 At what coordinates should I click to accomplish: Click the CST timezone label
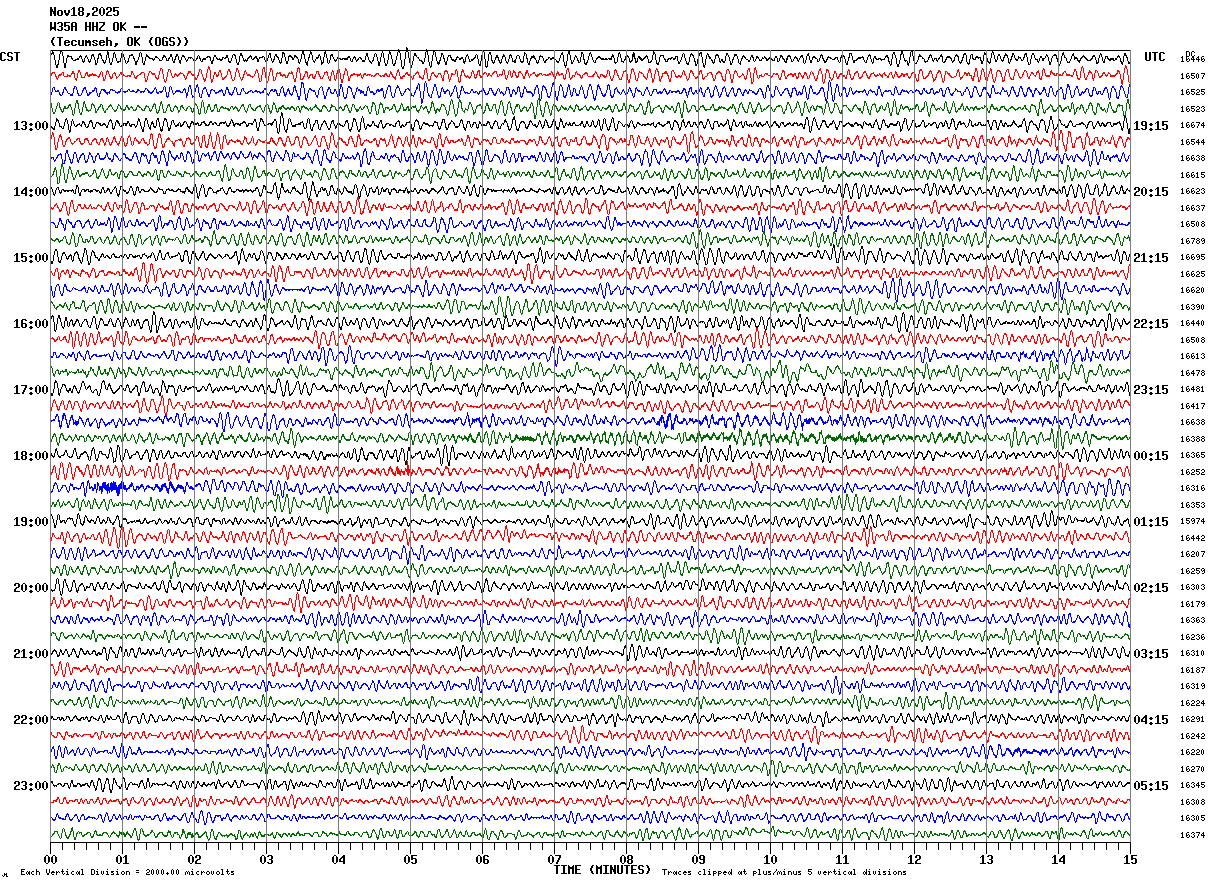pyautogui.click(x=10, y=57)
